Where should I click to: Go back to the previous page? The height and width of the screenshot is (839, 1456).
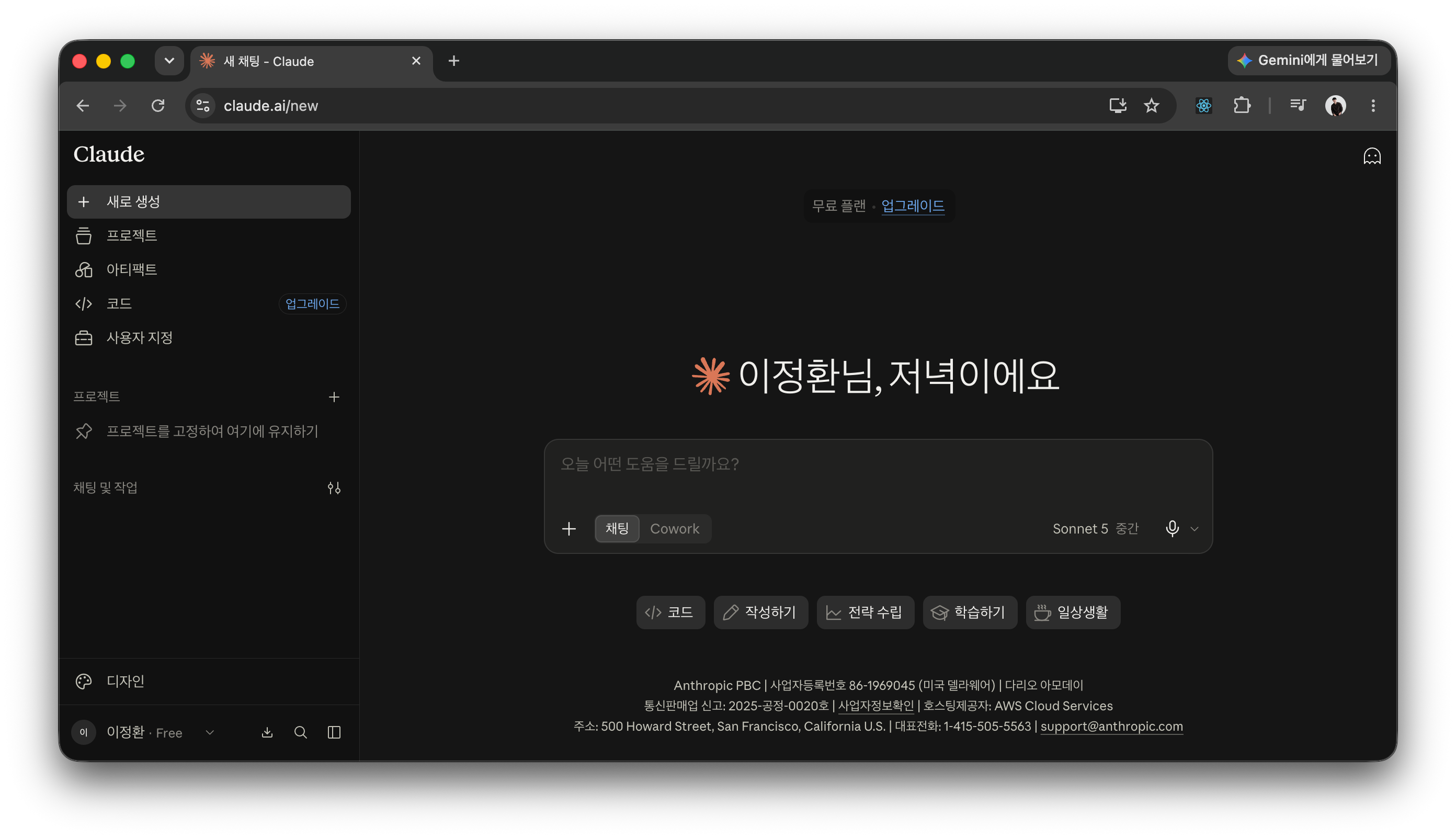[83, 106]
